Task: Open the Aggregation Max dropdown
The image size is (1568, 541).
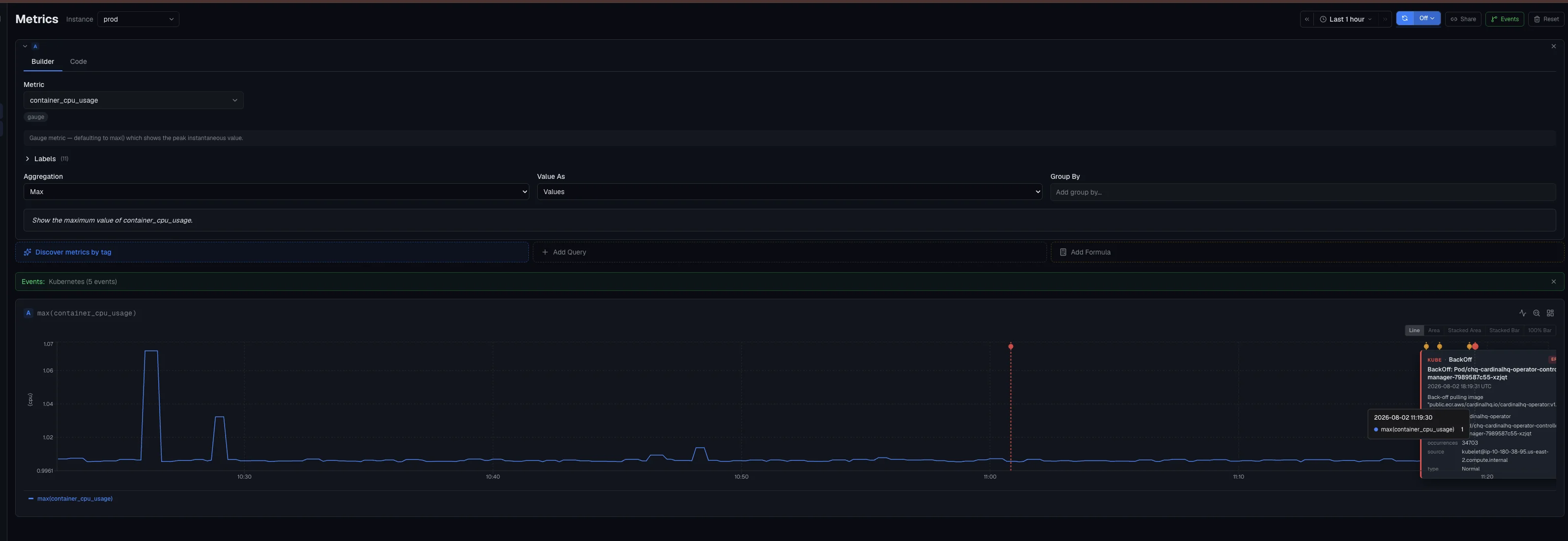Action: coord(276,192)
